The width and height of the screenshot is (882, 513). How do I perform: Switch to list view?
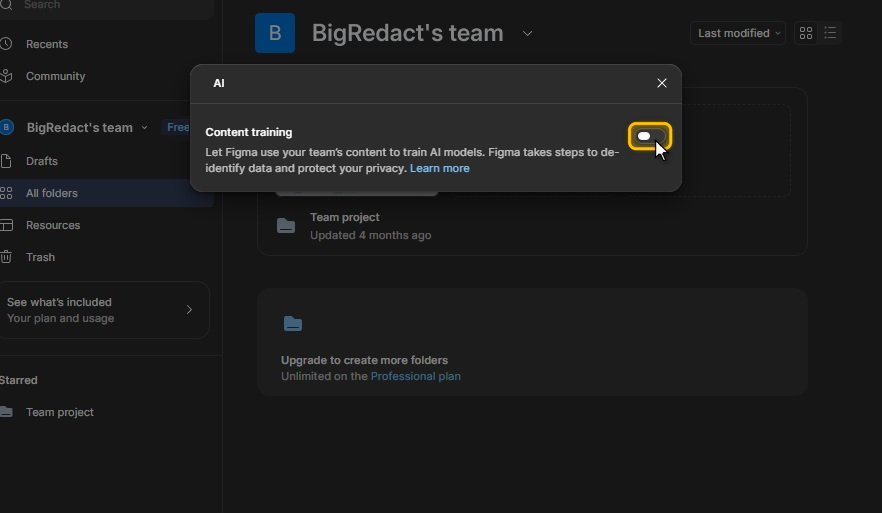point(830,33)
